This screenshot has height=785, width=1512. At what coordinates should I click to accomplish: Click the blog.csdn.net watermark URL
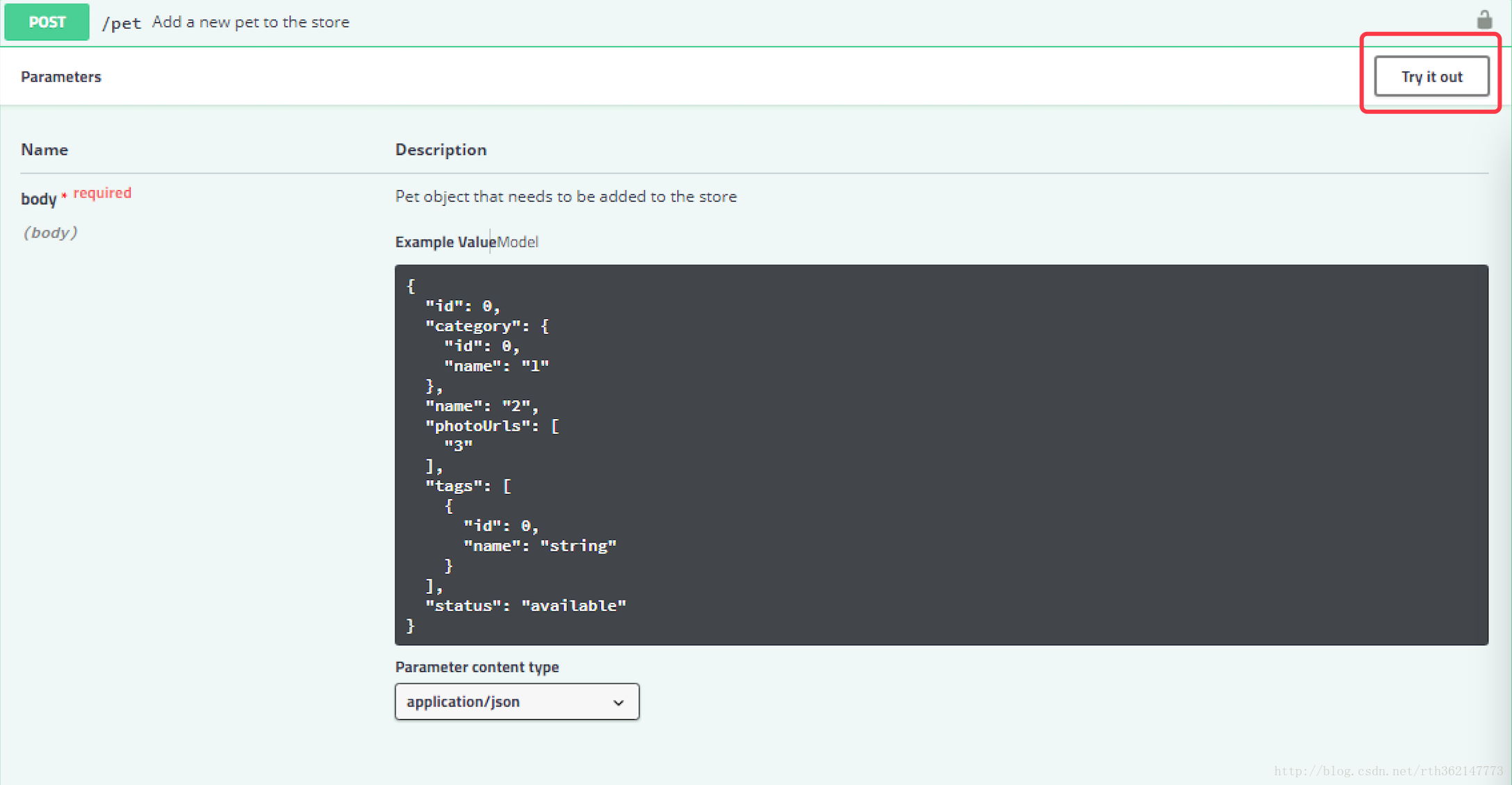click(1388, 771)
